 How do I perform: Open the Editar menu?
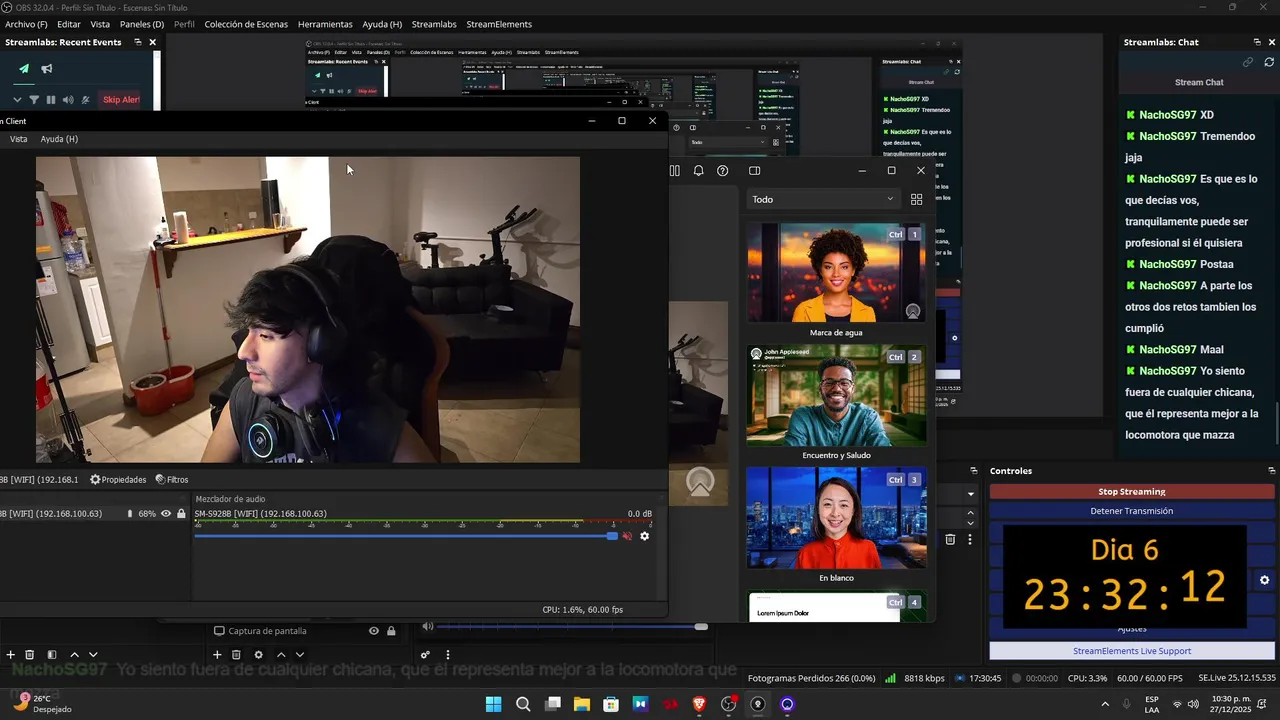[x=69, y=24]
